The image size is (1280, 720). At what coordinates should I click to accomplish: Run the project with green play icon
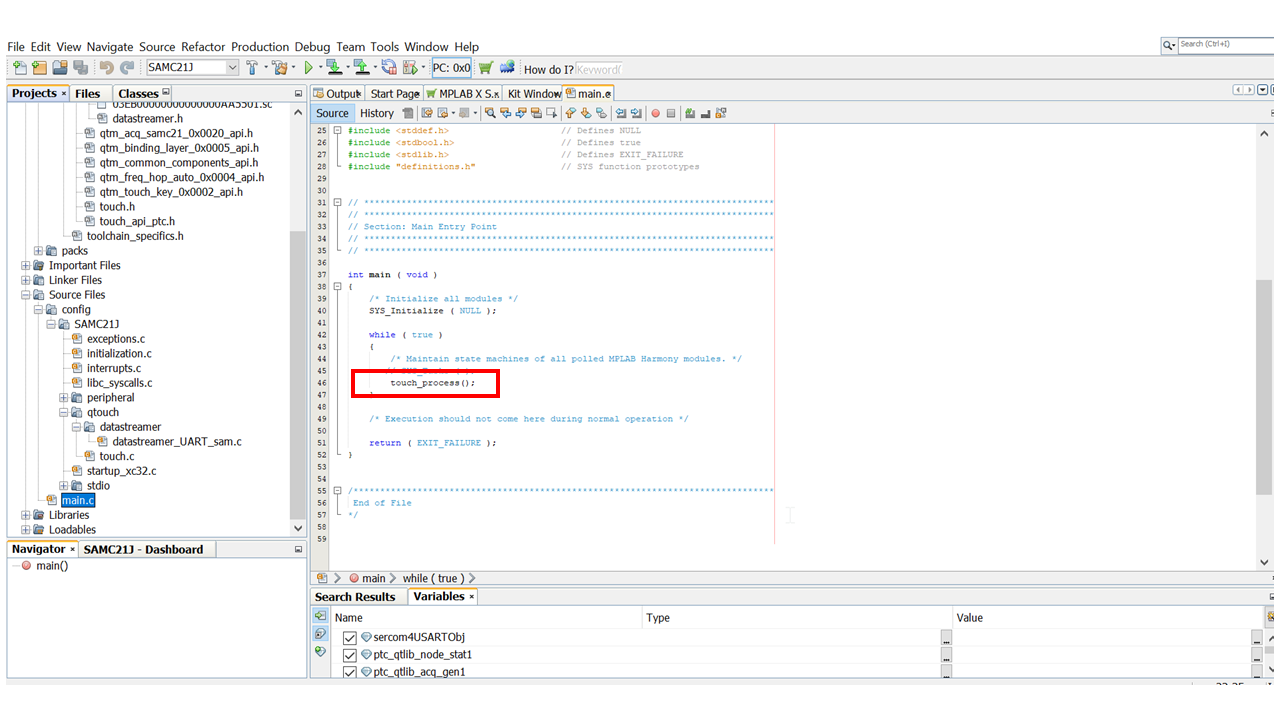coord(308,68)
